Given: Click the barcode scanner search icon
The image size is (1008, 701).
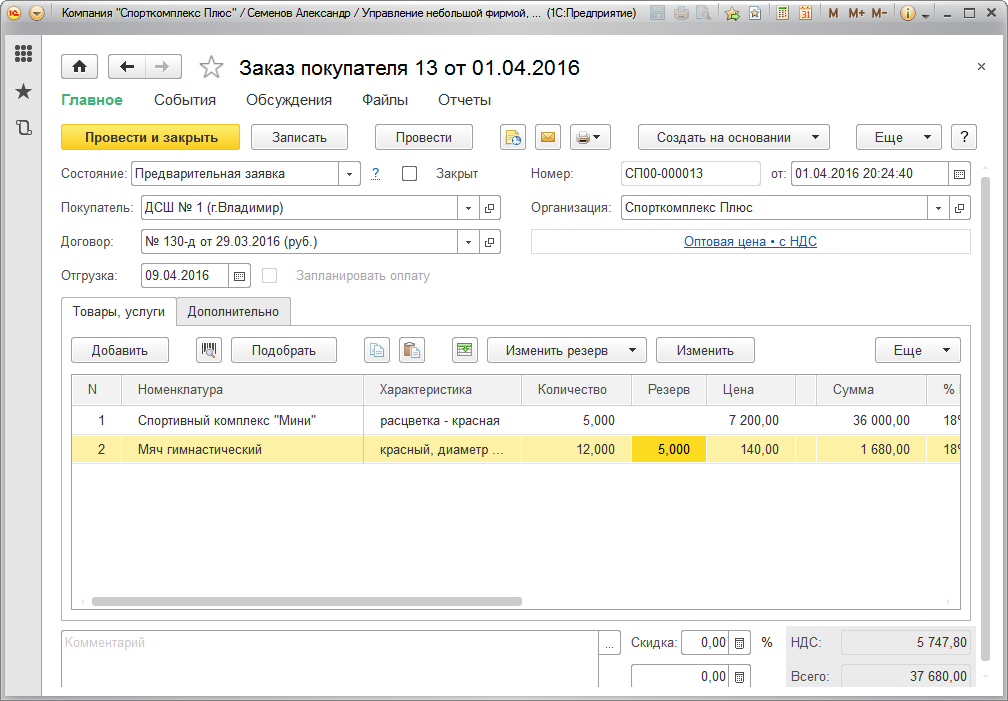Looking at the screenshot, I should click(210, 350).
